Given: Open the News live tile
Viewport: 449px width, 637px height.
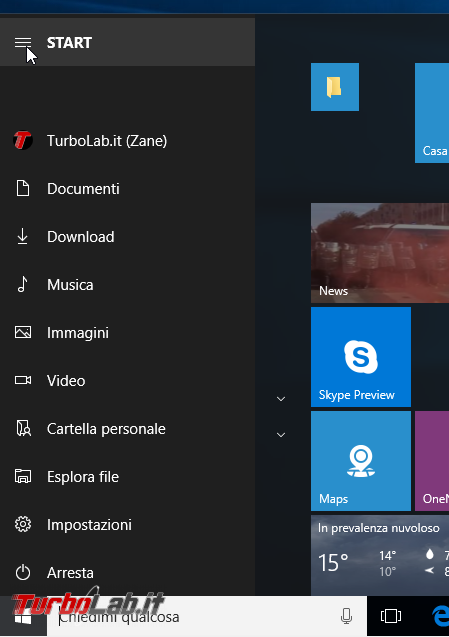Looking at the screenshot, I should pyautogui.click(x=380, y=253).
